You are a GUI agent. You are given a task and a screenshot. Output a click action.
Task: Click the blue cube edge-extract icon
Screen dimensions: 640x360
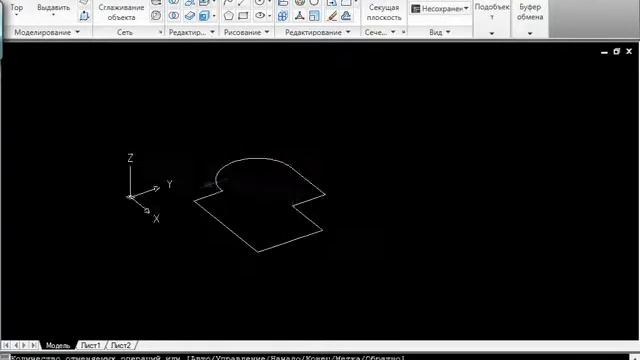coord(204,16)
